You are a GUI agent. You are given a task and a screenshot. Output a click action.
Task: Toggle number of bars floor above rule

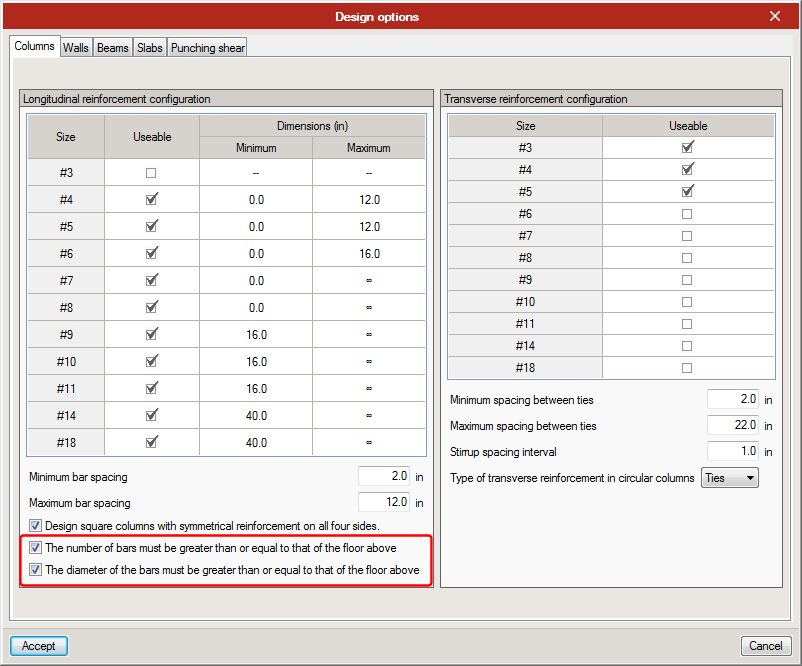coord(36,548)
